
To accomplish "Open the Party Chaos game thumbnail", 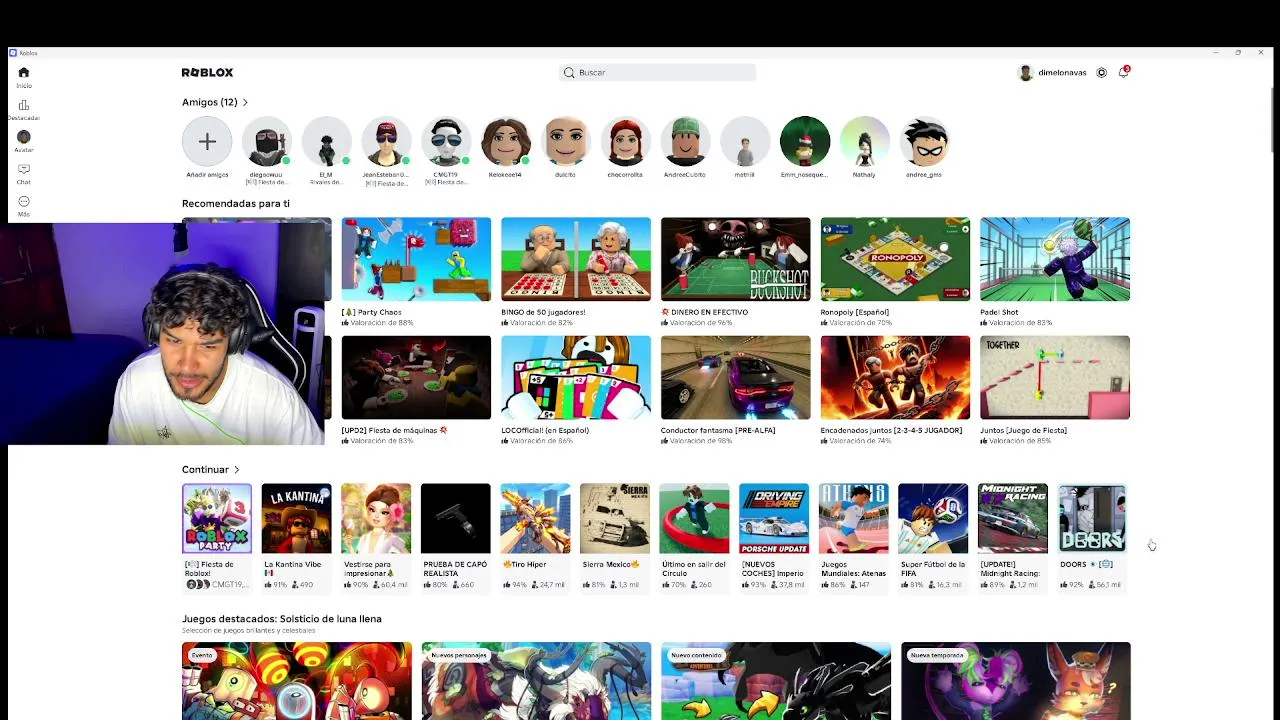I will point(416,259).
